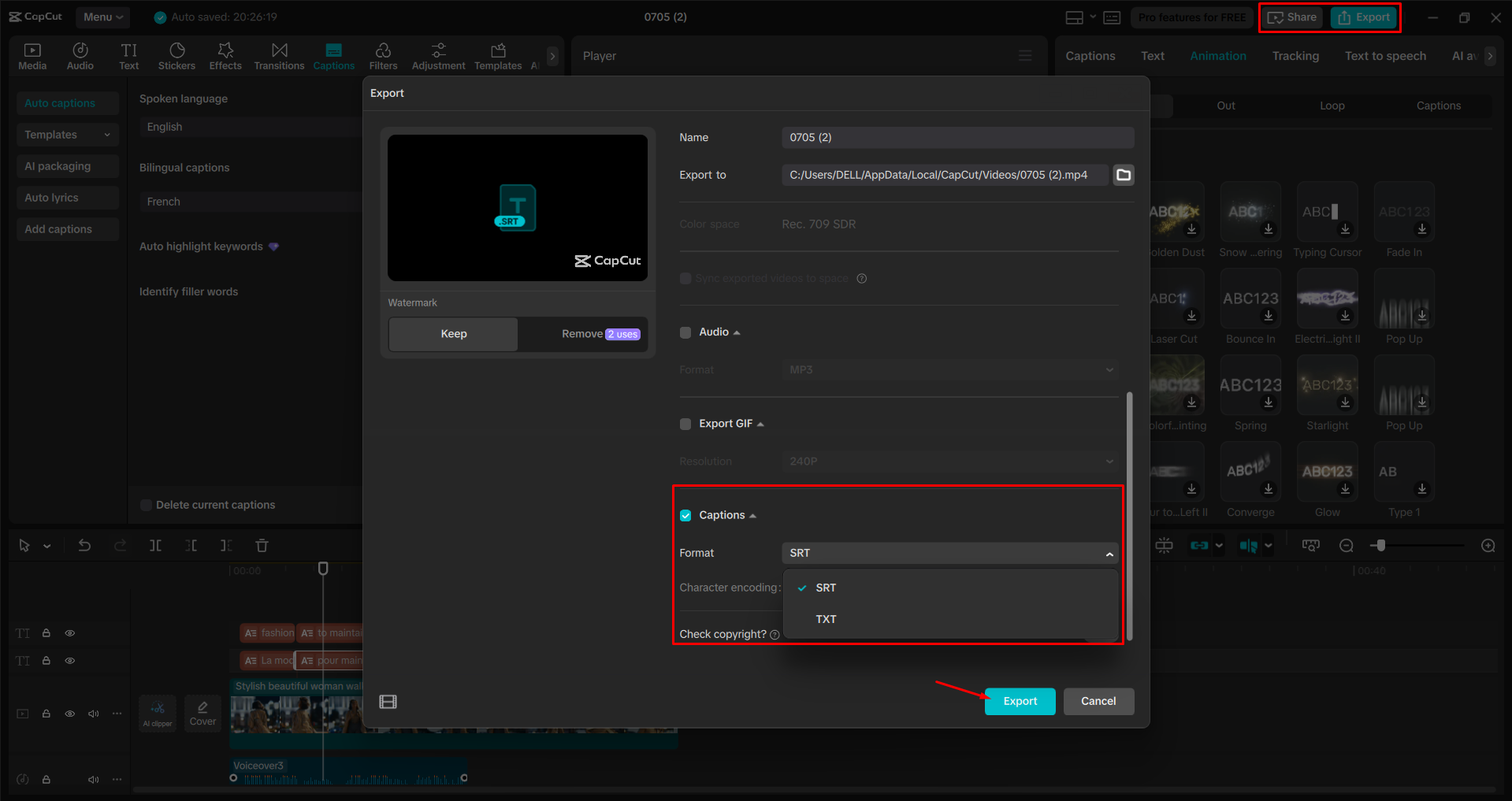Open the Media panel
This screenshot has width=1512, height=801.
point(32,55)
